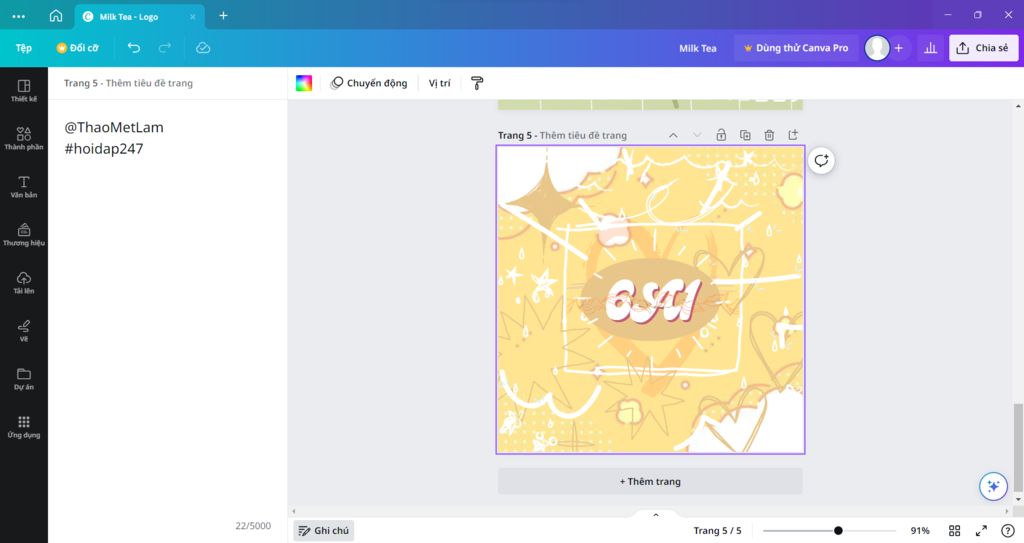Select the page 5 design canvas
The width and height of the screenshot is (1024, 543).
click(650, 299)
